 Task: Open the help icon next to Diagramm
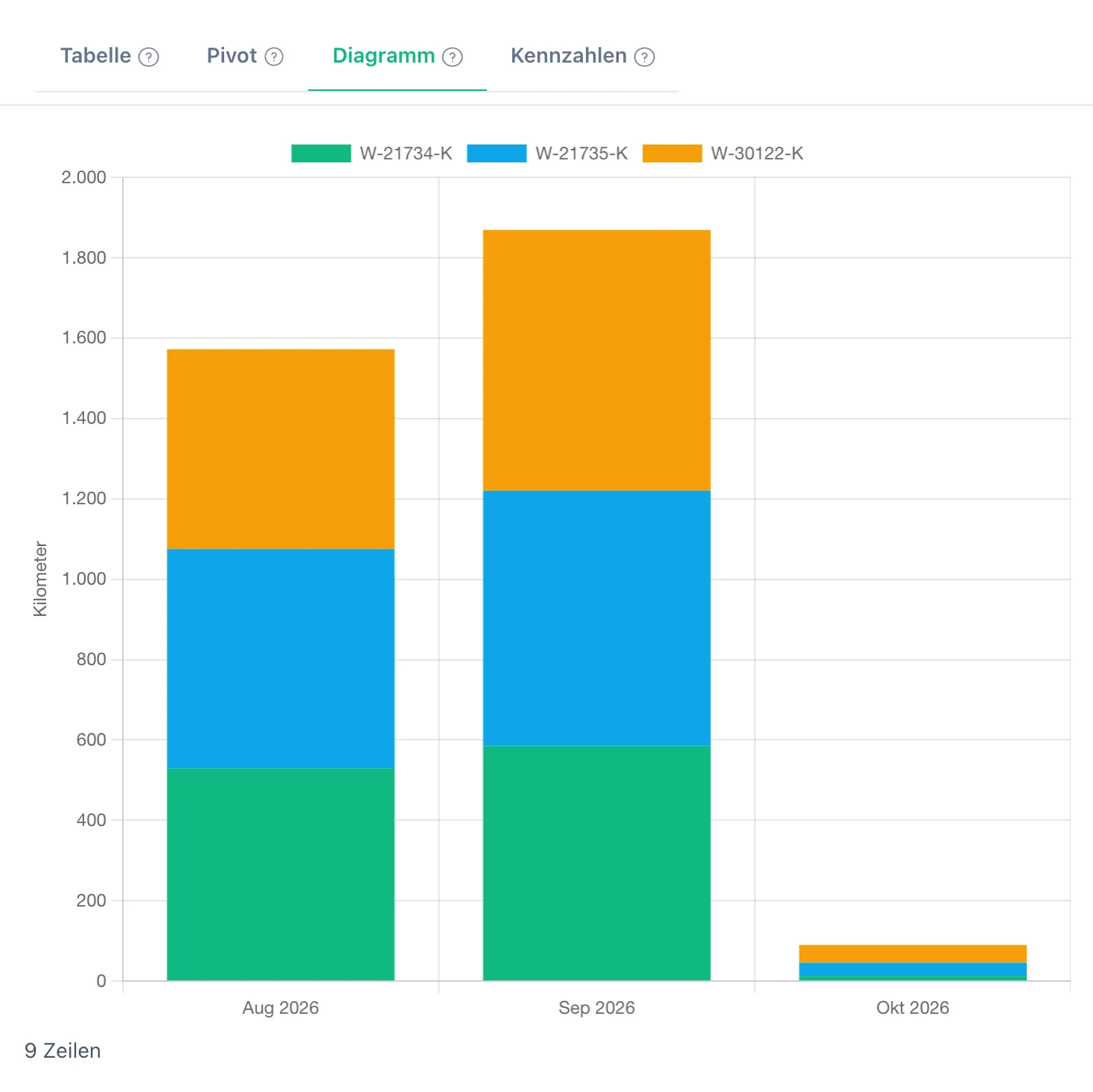453,57
